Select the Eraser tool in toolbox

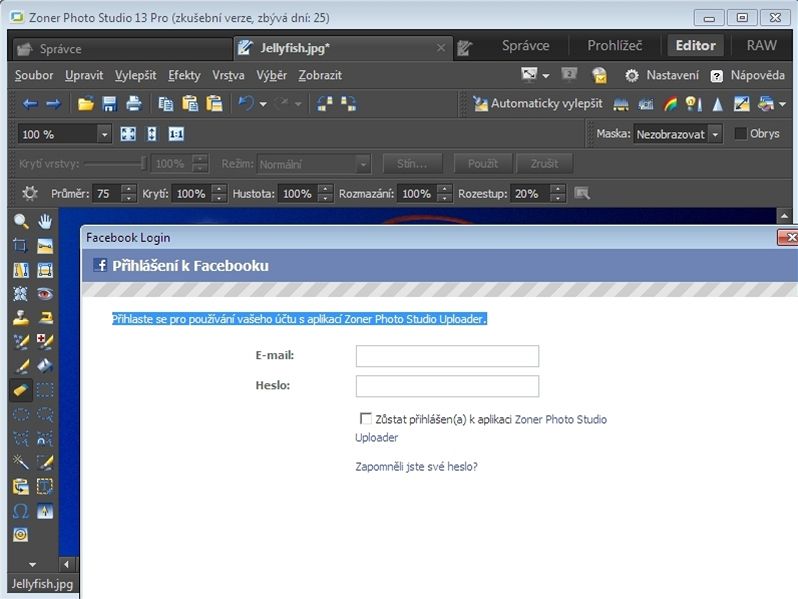pos(21,390)
